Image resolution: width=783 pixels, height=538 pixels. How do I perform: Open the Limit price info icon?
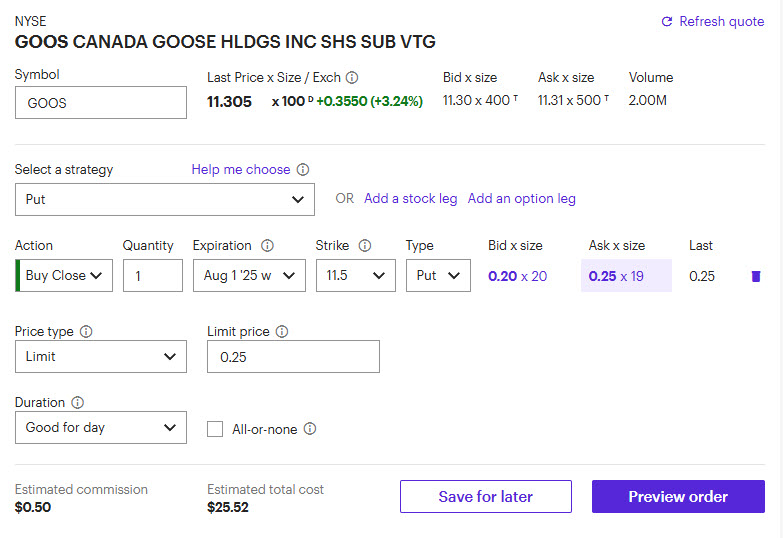coord(282,331)
